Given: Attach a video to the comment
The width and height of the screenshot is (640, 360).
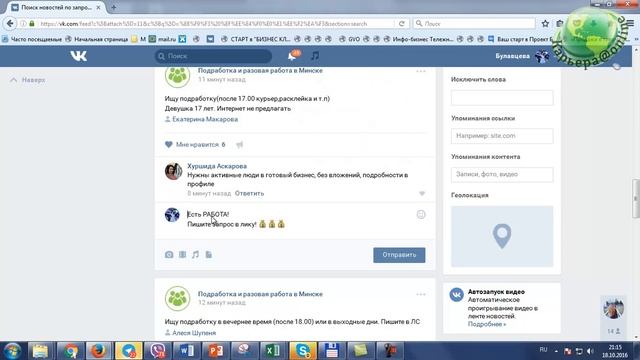Looking at the screenshot, I should (182, 255).
